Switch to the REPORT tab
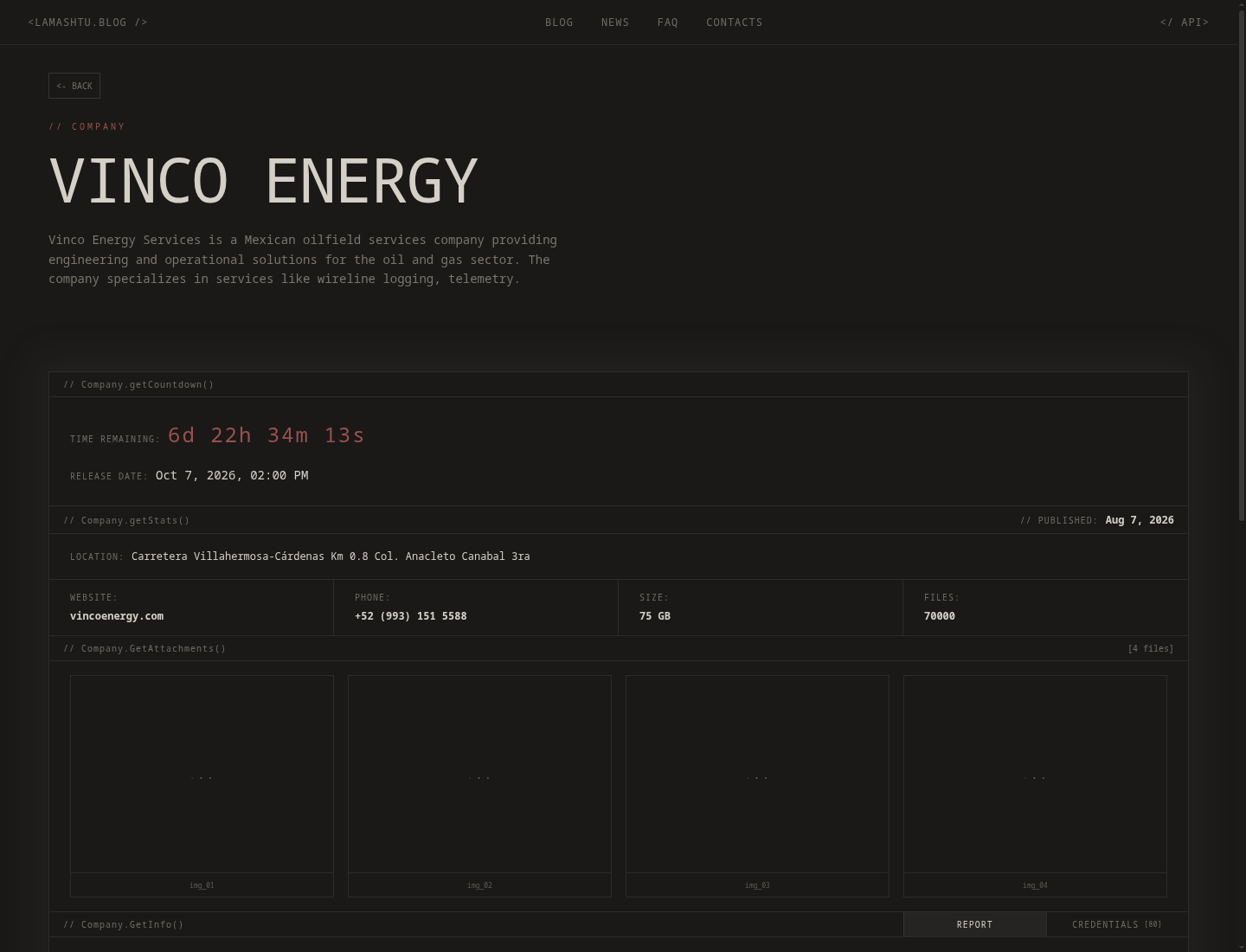 [x=974, y=924]
